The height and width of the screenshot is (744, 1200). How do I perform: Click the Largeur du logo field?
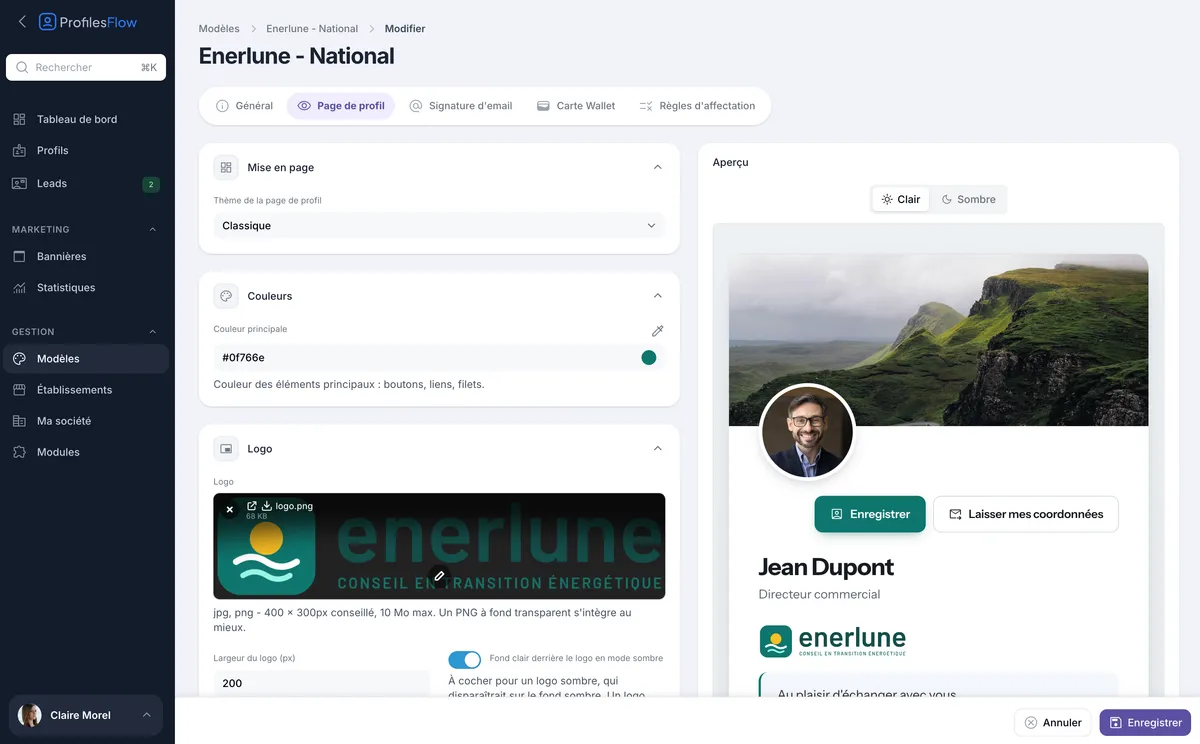pos(322,683)
